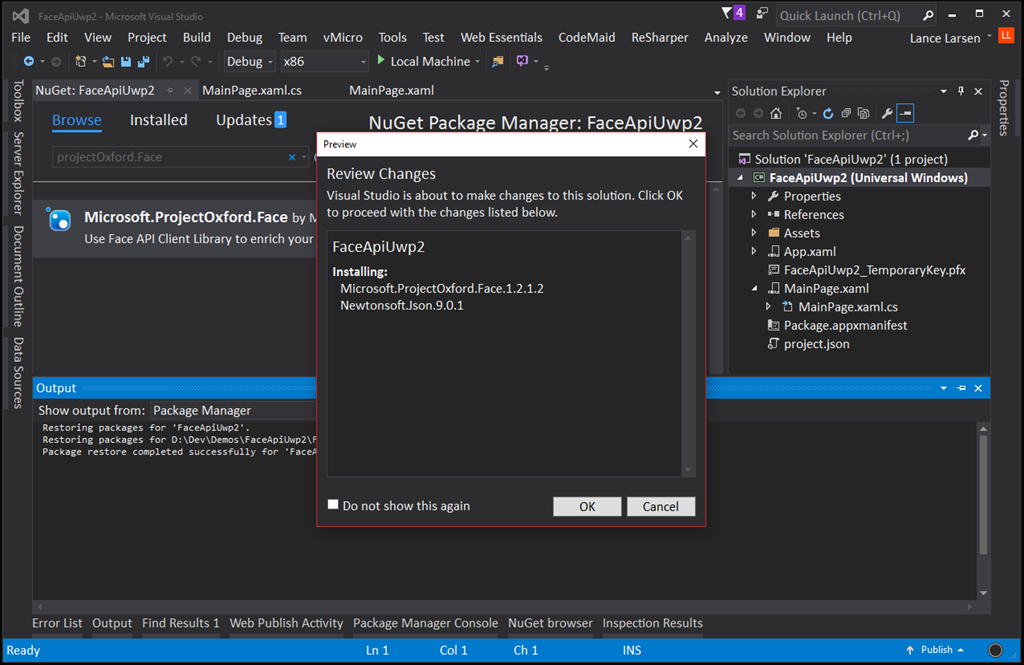This screenshot has height=665, width=1024.
Task: Click the Save icon in toolbar
Action: tap(126, 61)
